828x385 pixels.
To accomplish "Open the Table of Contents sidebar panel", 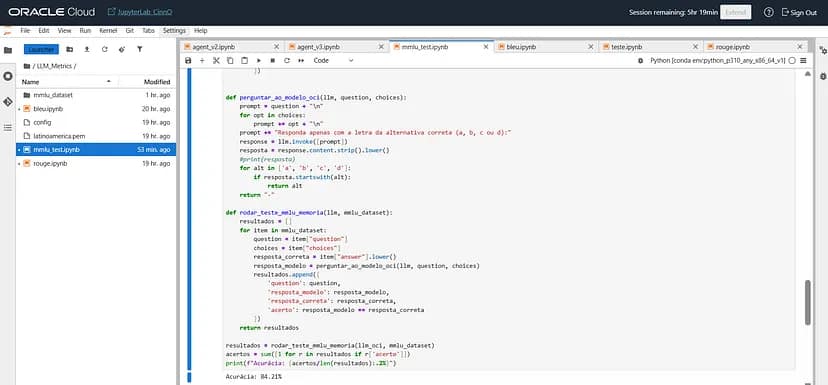I will [8, 127].
